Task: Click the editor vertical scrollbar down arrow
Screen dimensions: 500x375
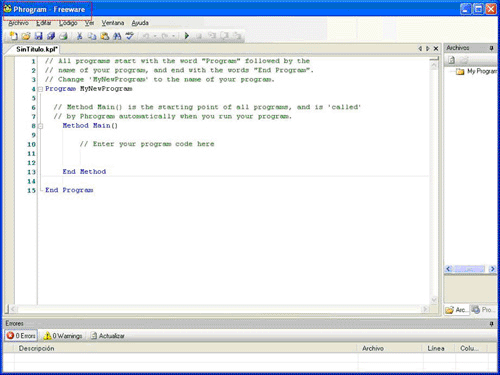Action: pyautogui.click(x=434, y=300)
